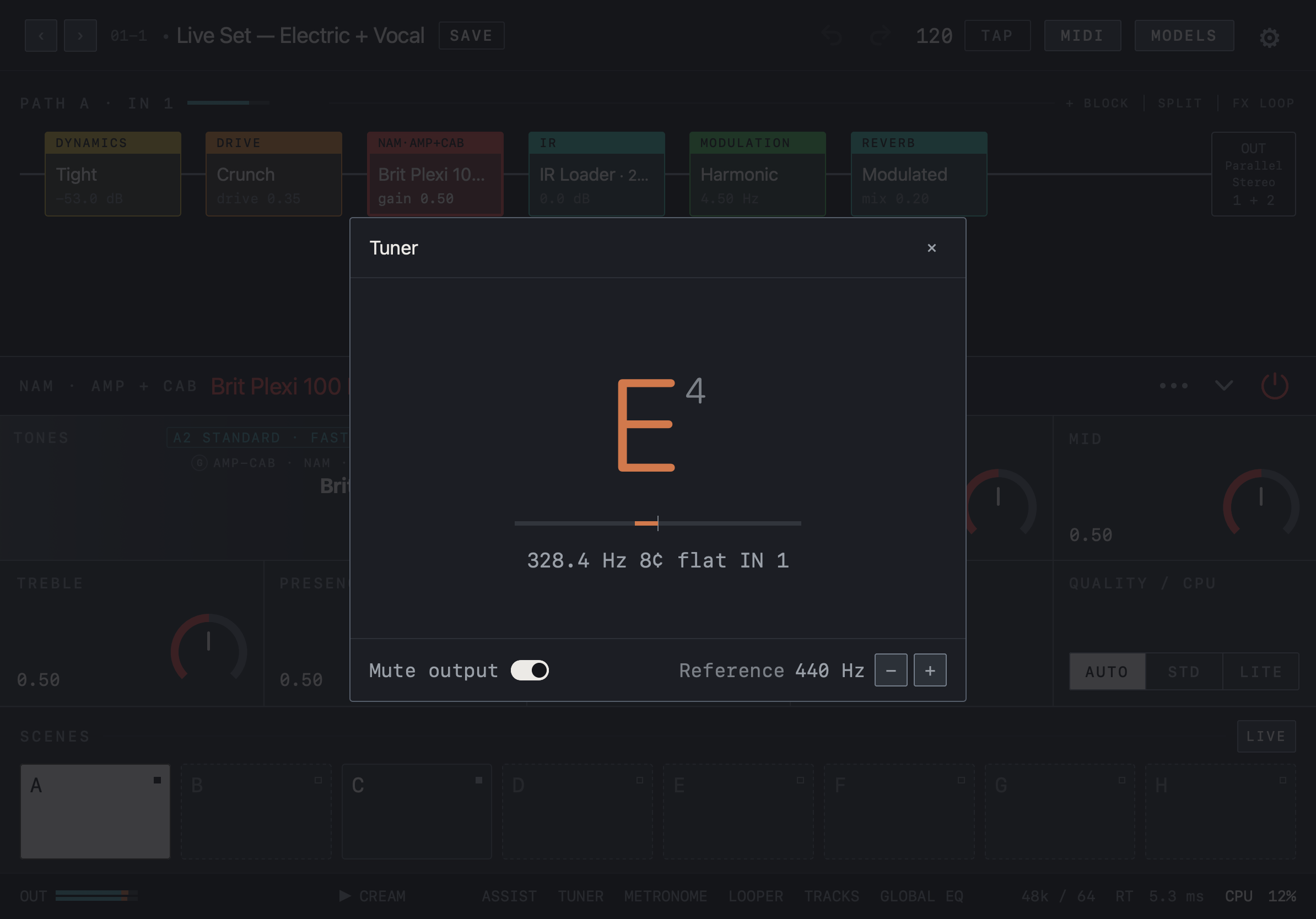Viewport: 1316px width, 919px height.
Task: Toggle the LIVE scenes button
Action: pos(1266,736)
